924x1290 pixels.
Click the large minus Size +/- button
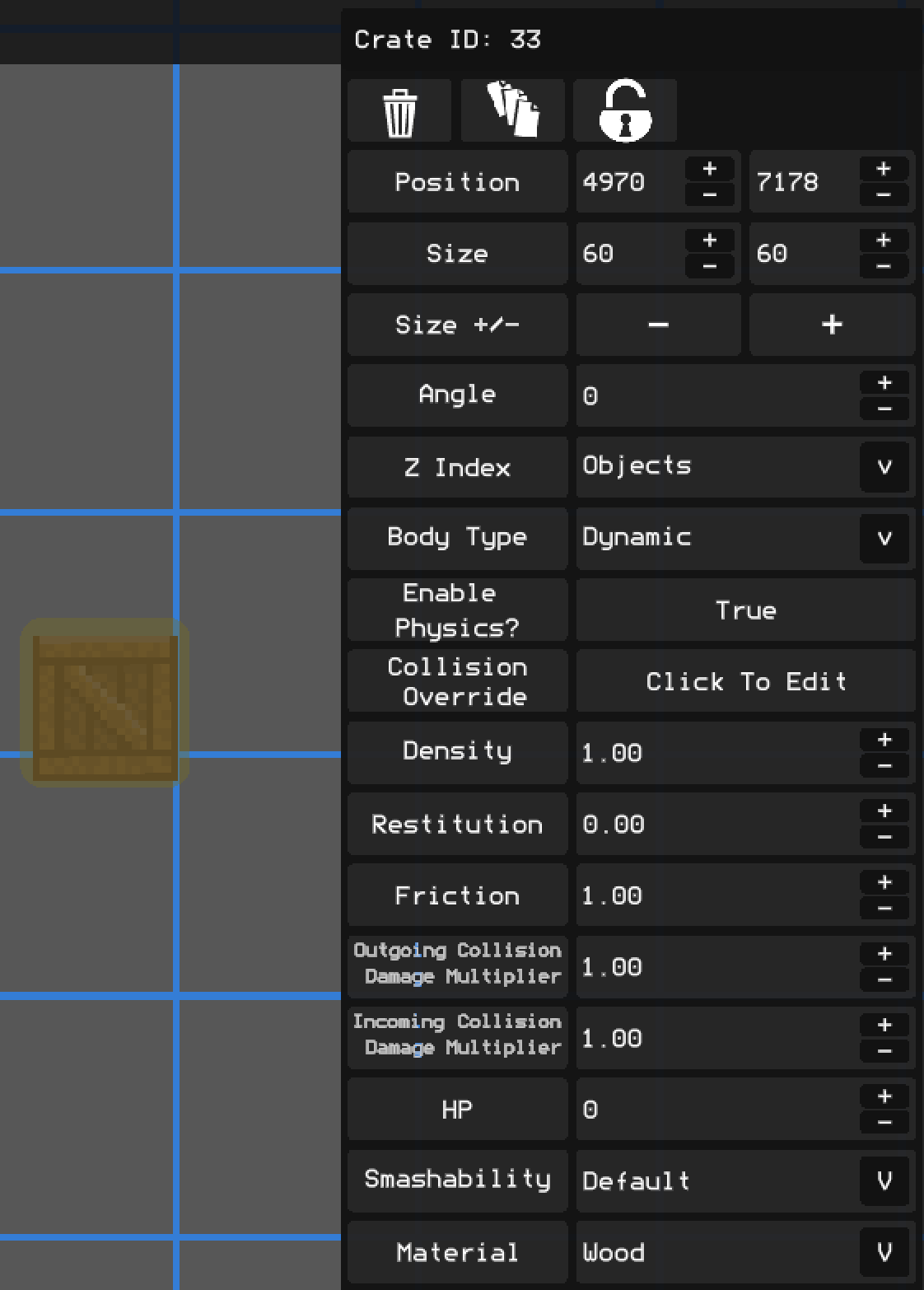tap(658, 325)
